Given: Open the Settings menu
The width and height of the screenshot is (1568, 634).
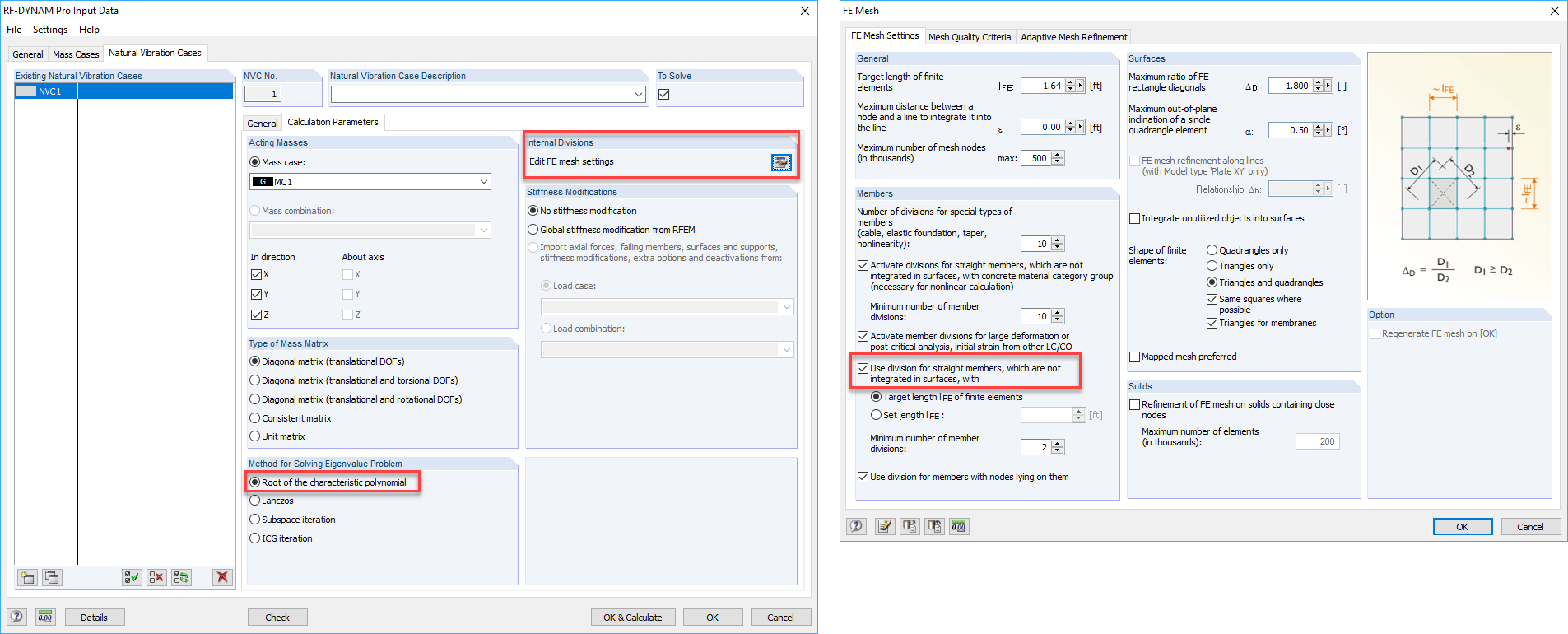Looking at the screenshot, I should click(x=50, y=30).
